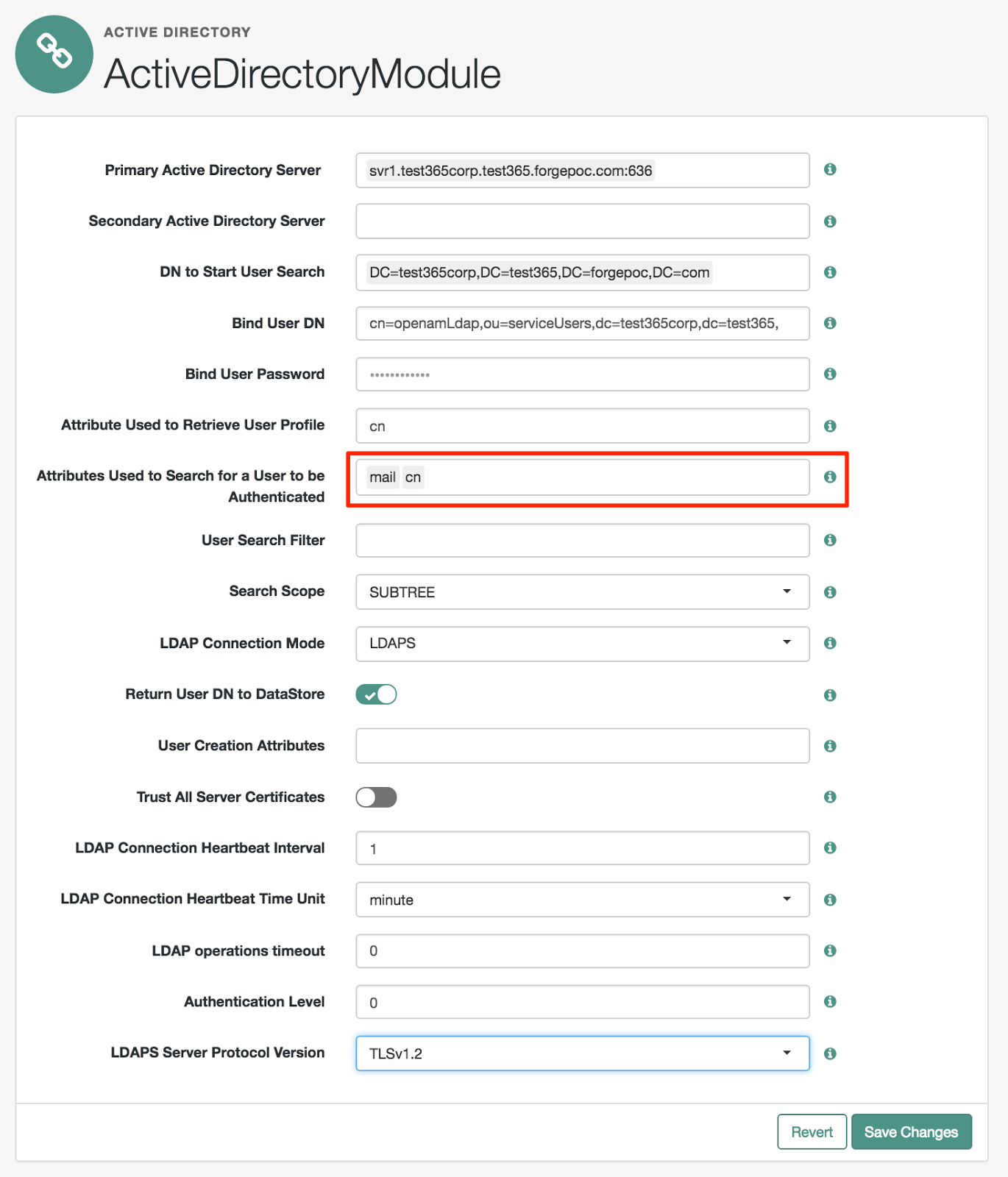Click the info icon for LDAP Connection Mode
The image size is (1008, 1177).
coord(830,643)
